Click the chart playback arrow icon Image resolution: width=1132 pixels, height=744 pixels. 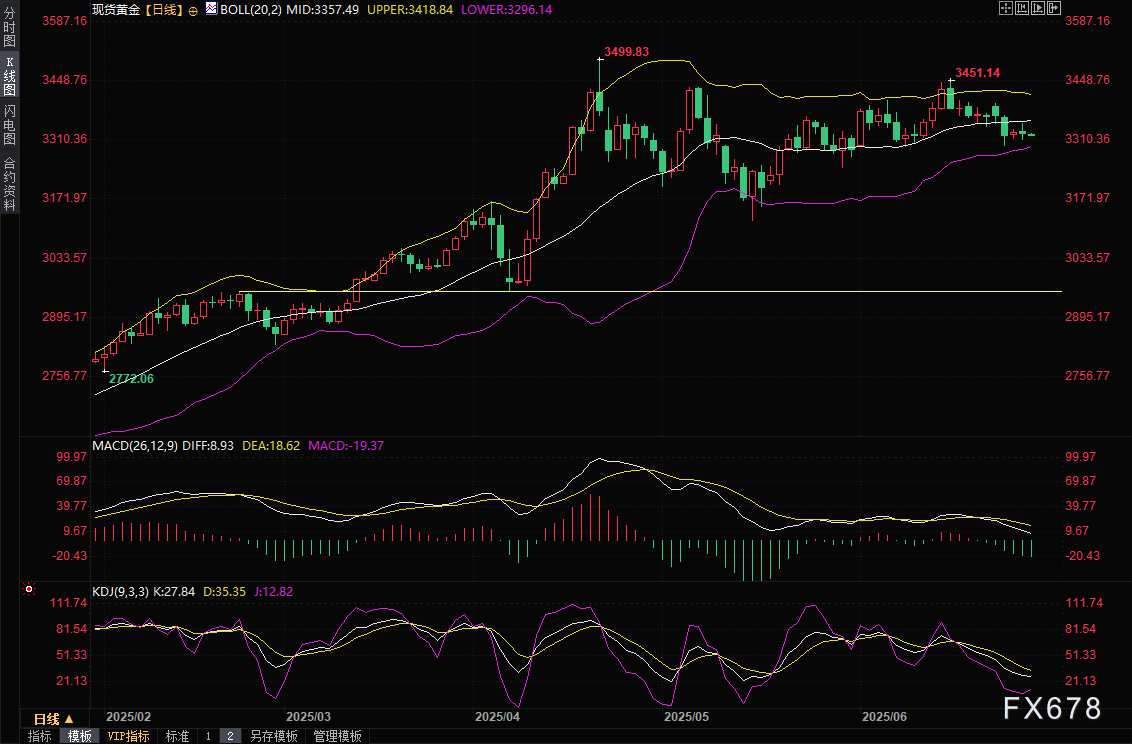1037,8
